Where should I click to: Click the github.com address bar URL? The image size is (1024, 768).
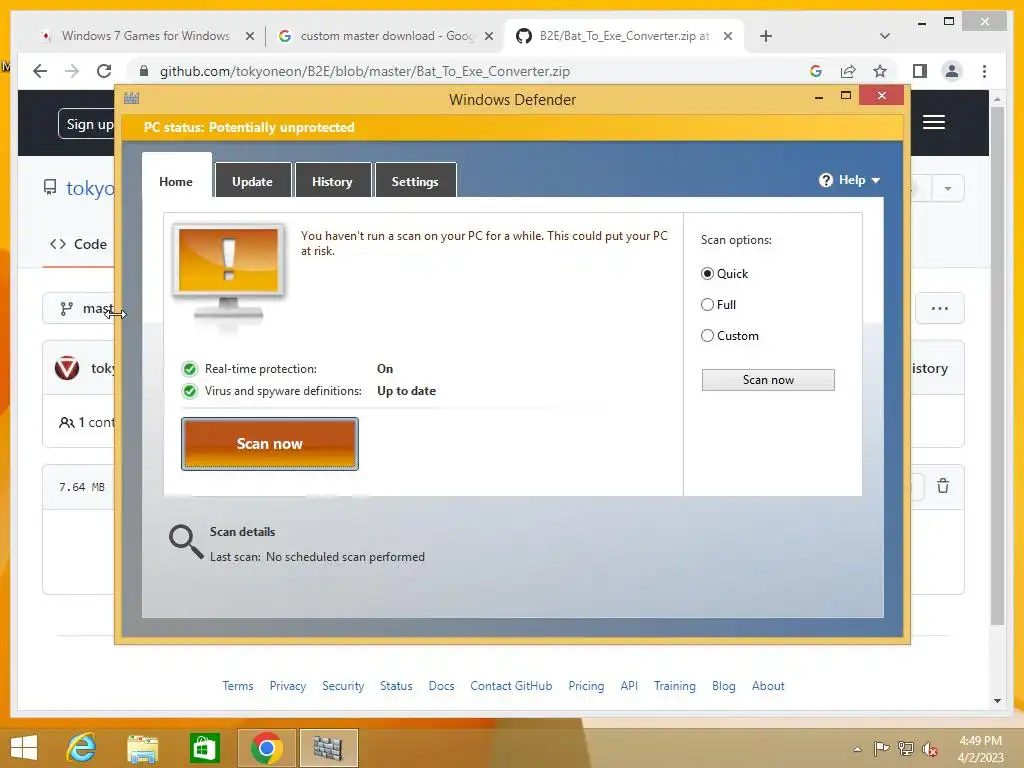[x=365, y=71]
